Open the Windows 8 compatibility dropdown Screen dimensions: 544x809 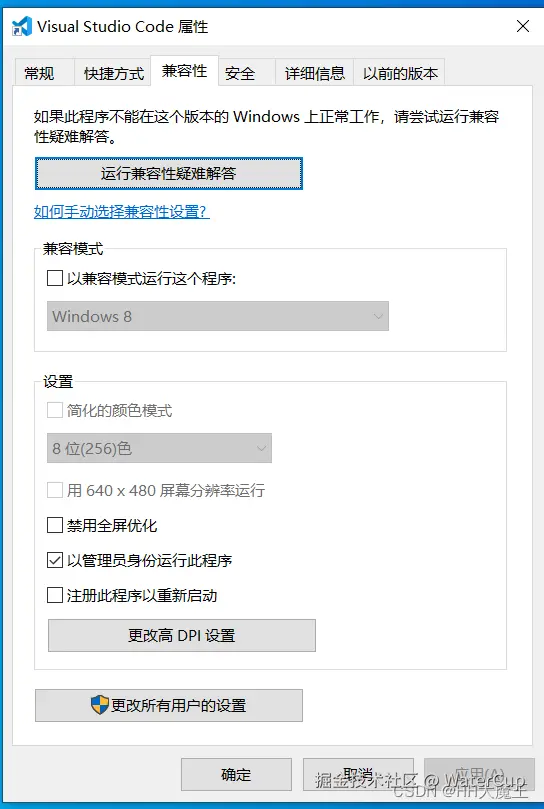click(x=218, y=316)
